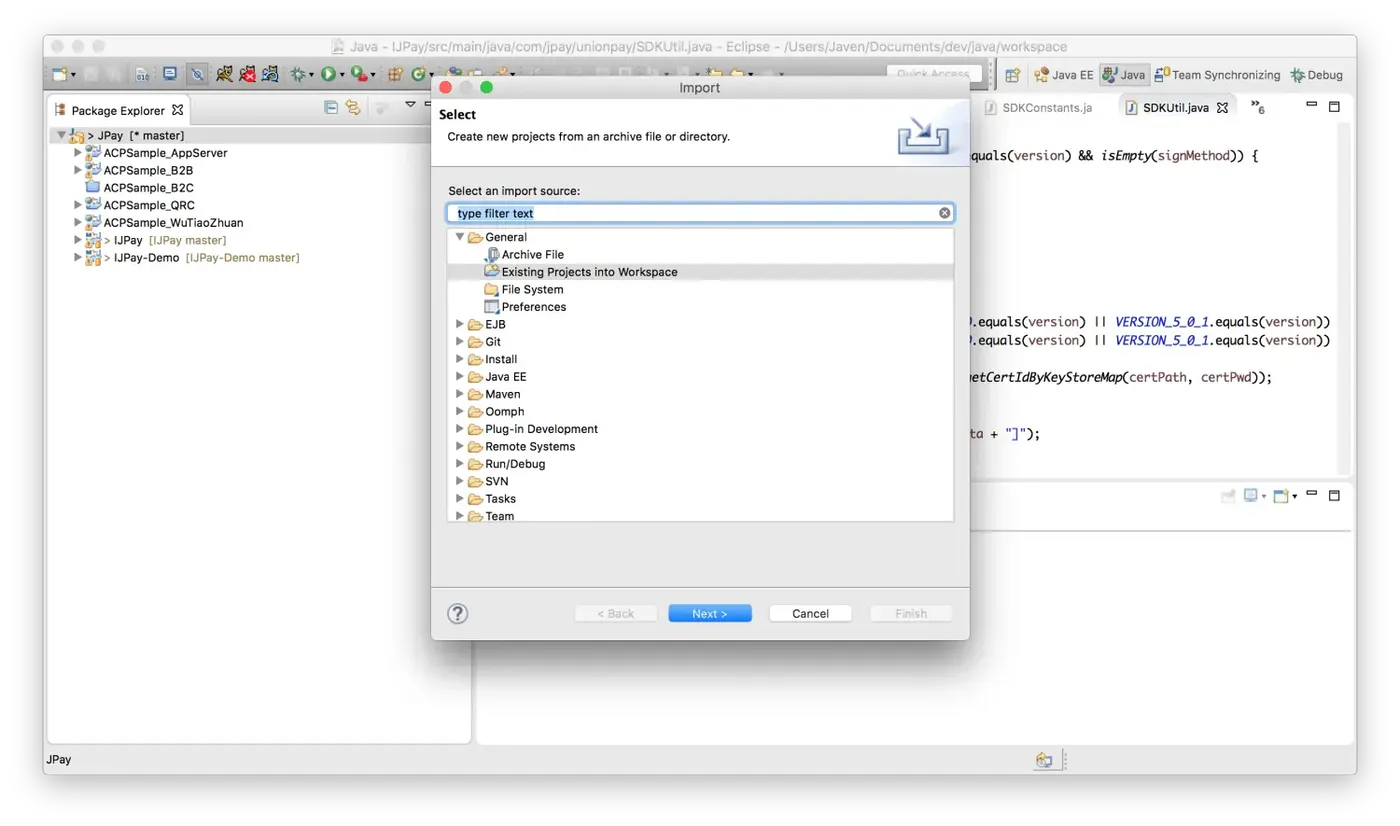The height and width of the screenshot is (826, 1400).
Task: Expand the Remote Systems category
Action: [460, 446]
